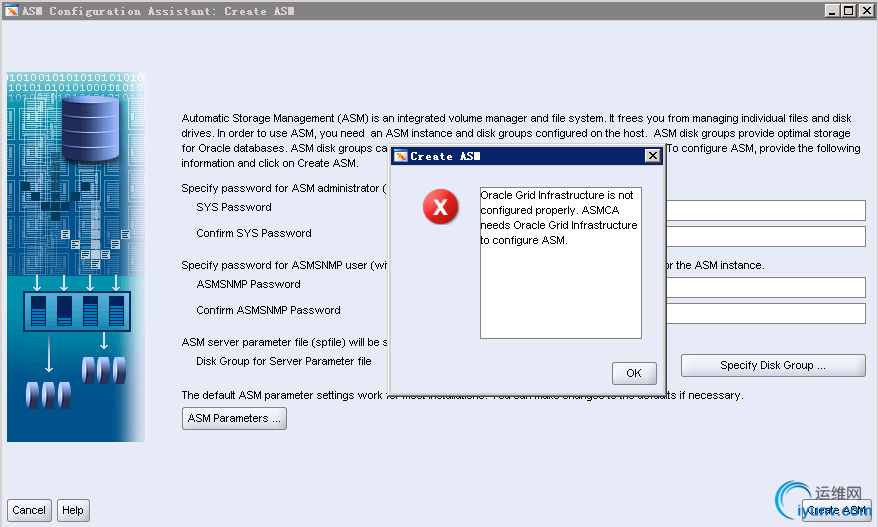
Task: Focus the SYS Password field
Action: 765,211
